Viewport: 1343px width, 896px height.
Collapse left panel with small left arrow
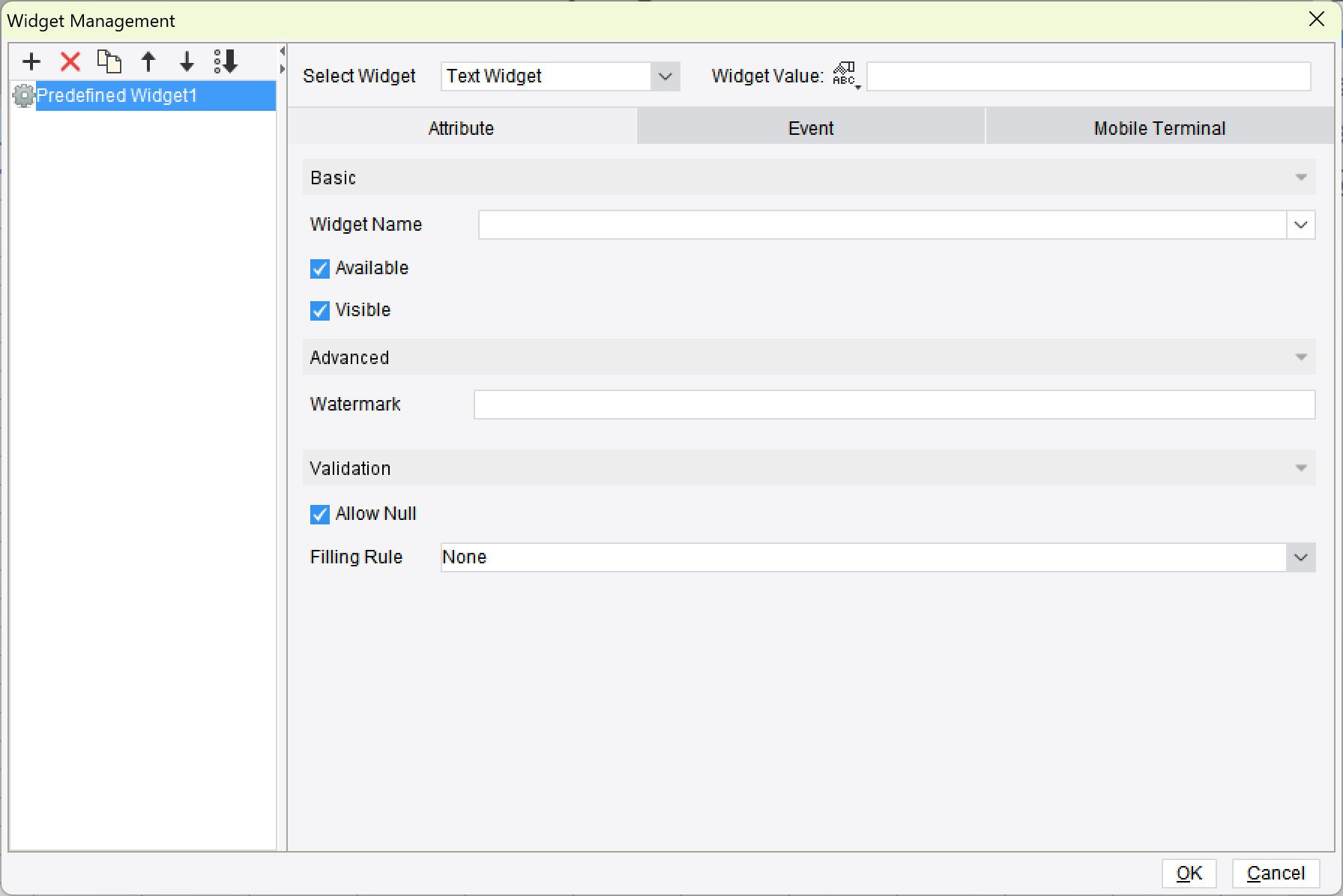click(x=283, y=52)
